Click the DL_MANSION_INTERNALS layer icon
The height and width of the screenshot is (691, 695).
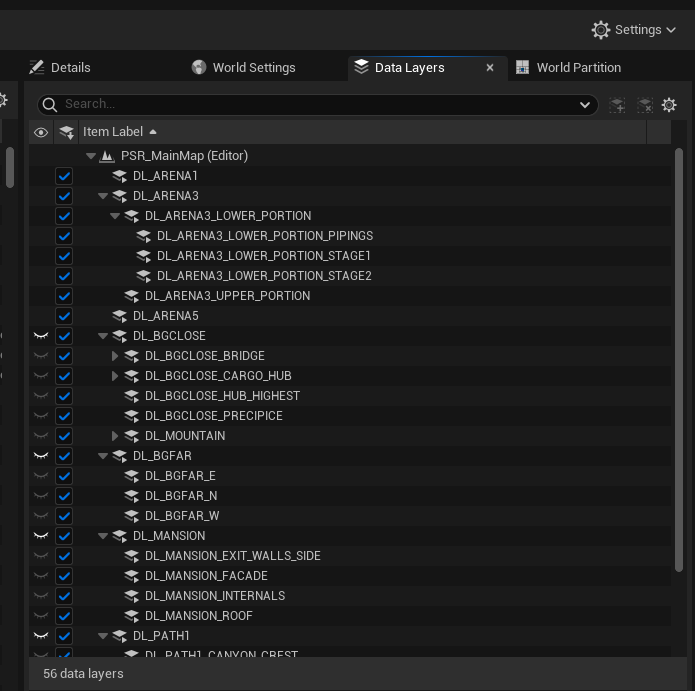(132, 596)
